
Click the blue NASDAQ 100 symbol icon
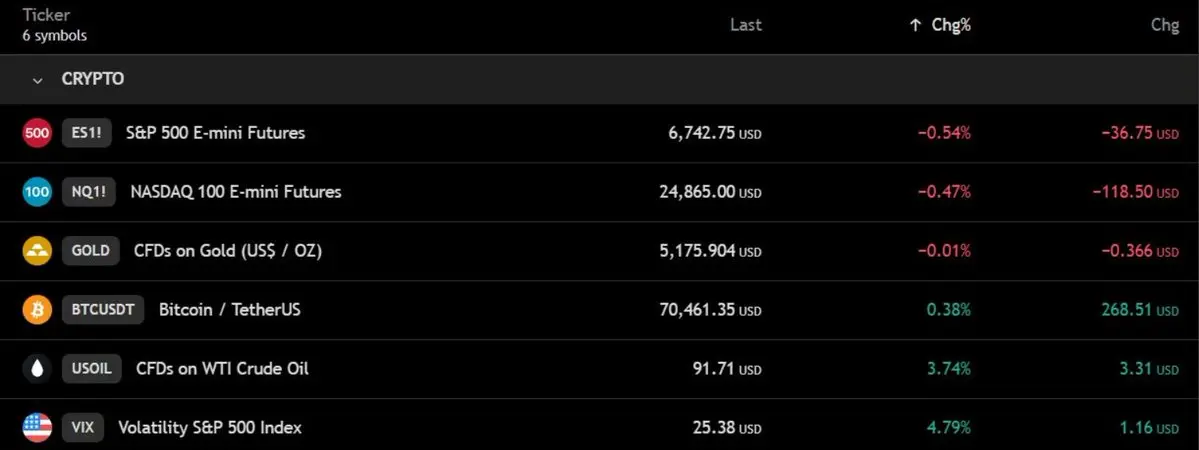tap(37, 192)
